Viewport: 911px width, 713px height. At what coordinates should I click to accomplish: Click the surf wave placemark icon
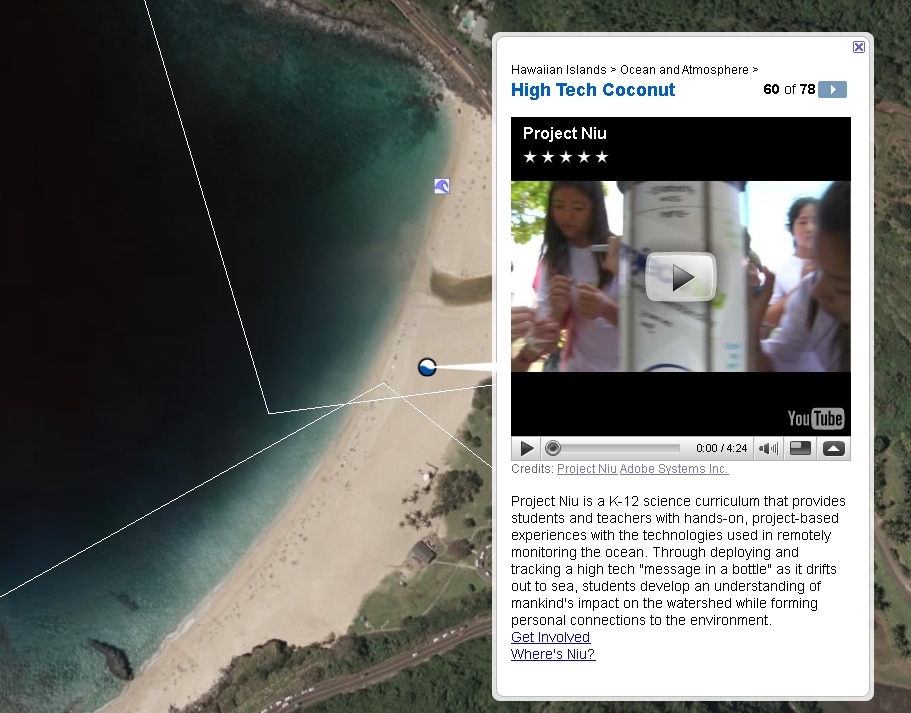pos(442,186)
